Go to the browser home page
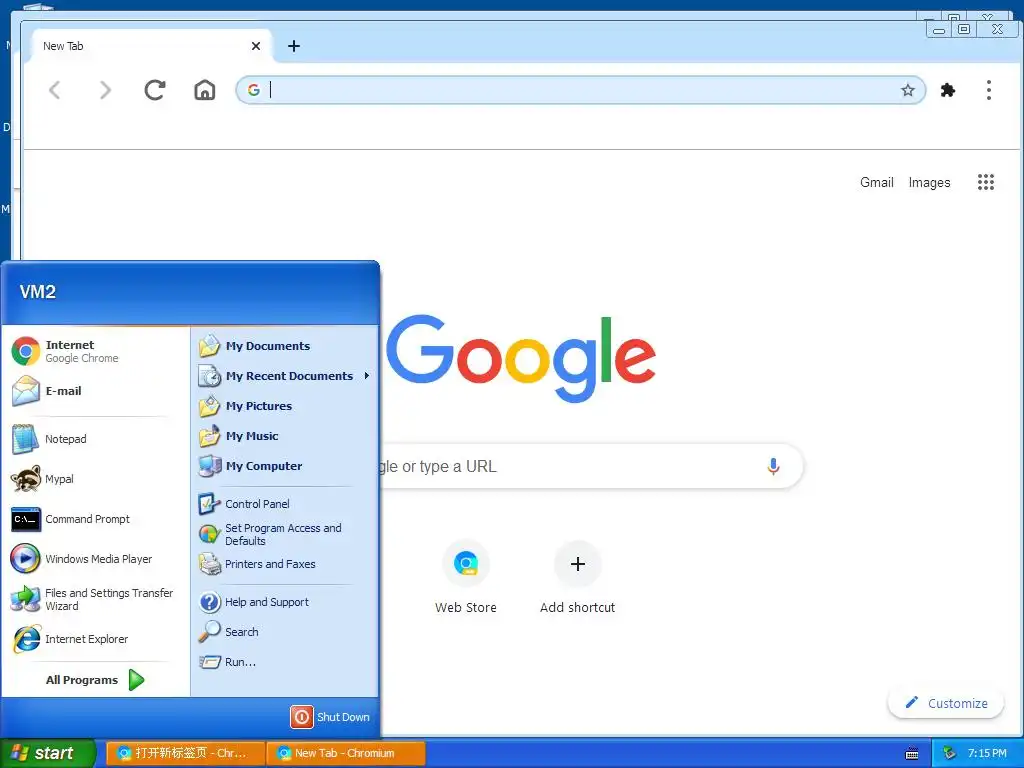The image size is (1024, 768). pos(204,90)
